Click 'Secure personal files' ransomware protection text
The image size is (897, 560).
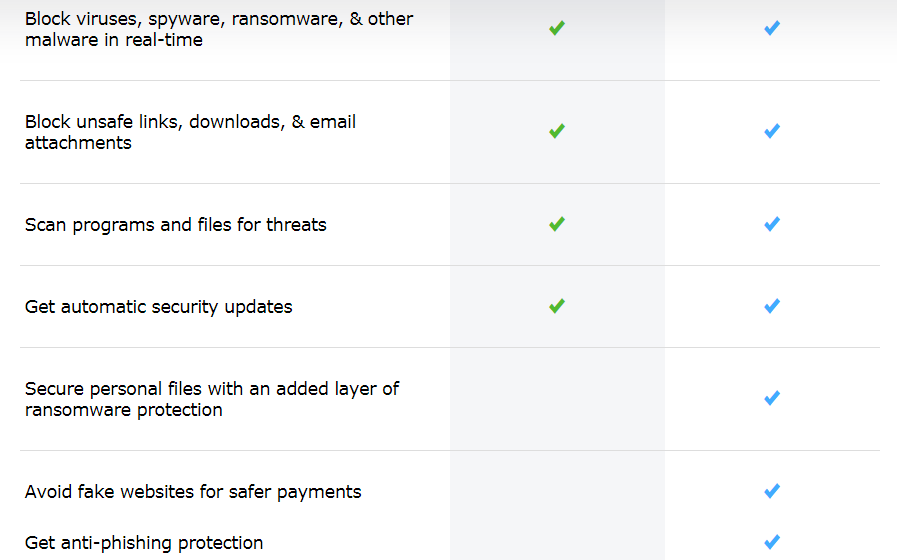tap(211, 399)
